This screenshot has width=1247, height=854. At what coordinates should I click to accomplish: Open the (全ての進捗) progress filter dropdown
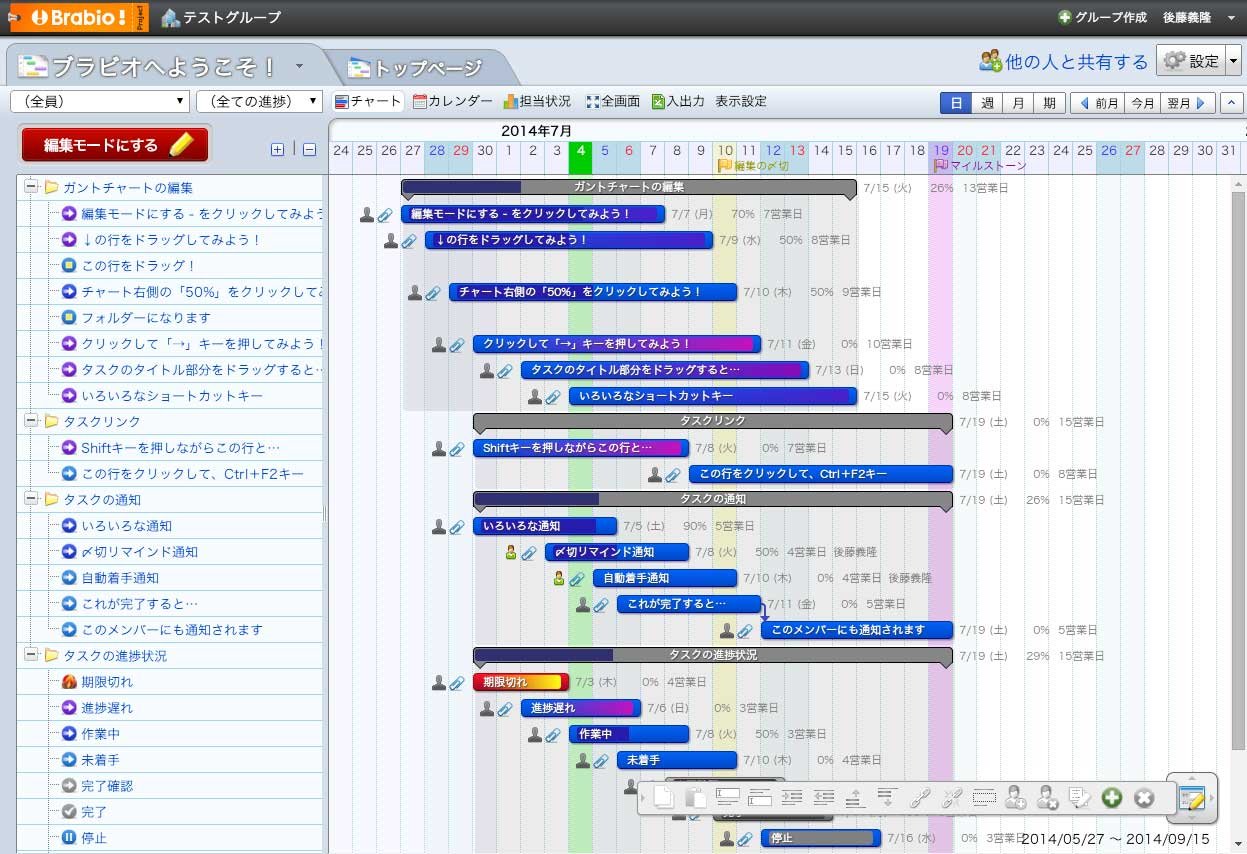tap(260, 101)
